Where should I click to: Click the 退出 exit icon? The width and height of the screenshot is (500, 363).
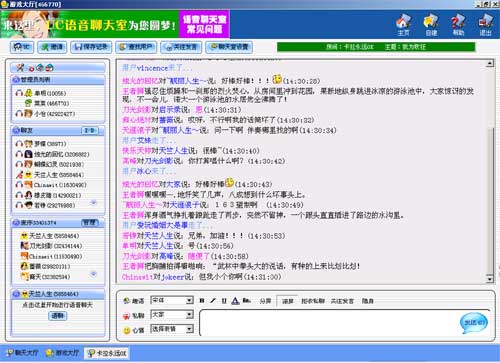[x=486, y=24]
